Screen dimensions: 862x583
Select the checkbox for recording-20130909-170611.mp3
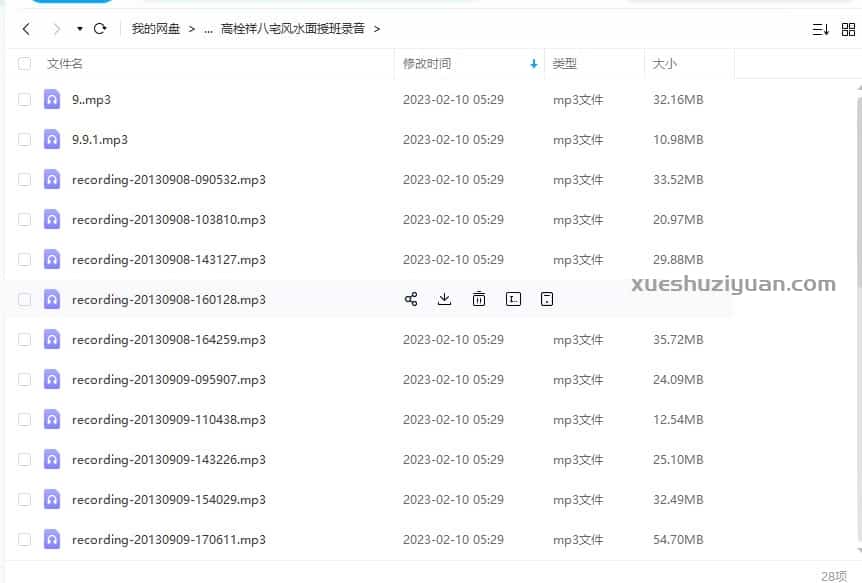click(x=24, y=539)
